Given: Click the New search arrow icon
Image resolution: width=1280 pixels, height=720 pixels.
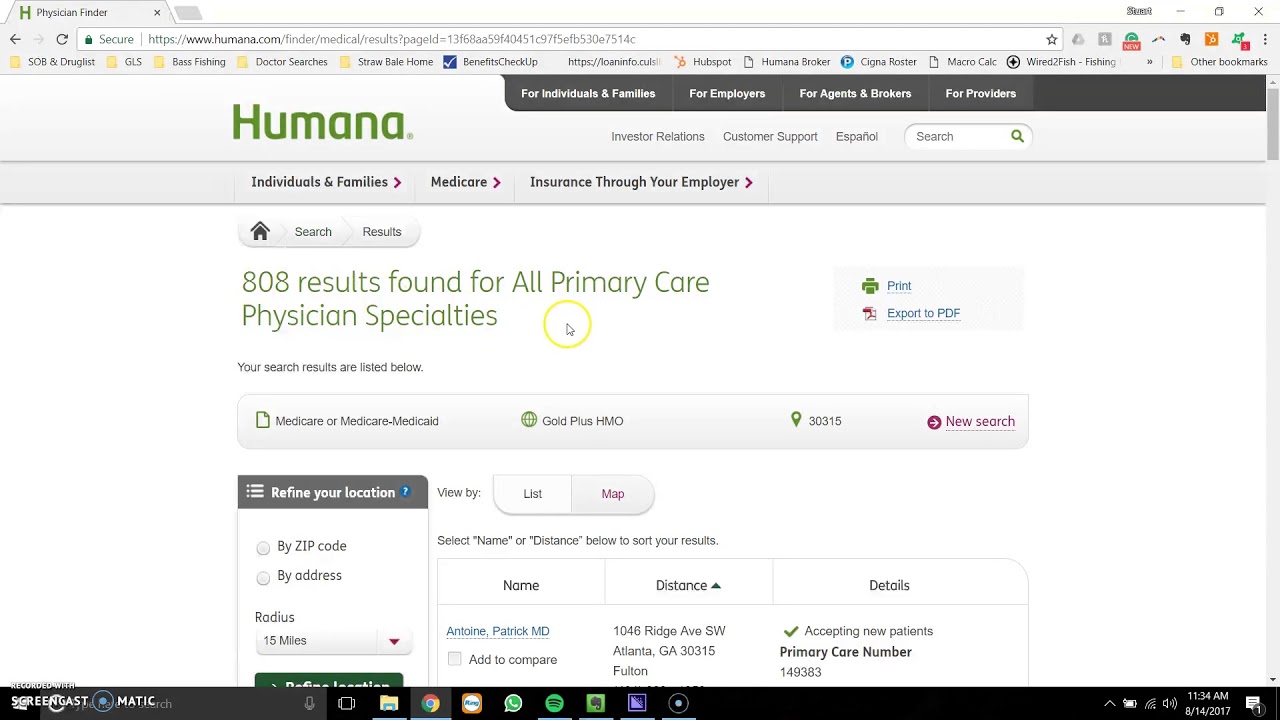Looking at the screenshot, I should pyautogui.click(x=934, y=422).
